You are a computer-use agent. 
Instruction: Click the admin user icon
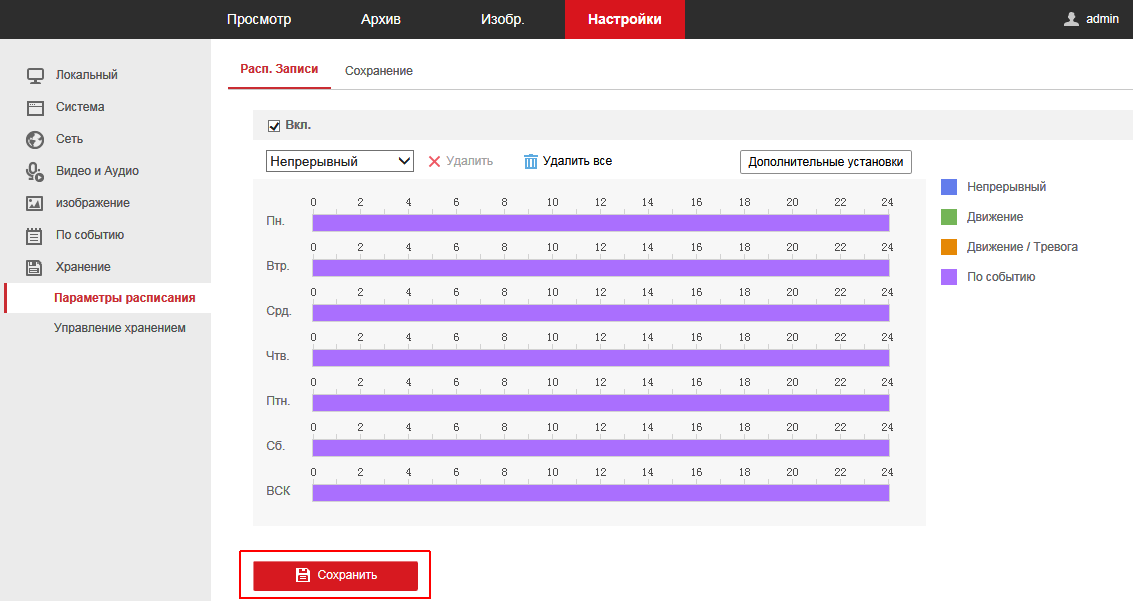coord(1072,19)
